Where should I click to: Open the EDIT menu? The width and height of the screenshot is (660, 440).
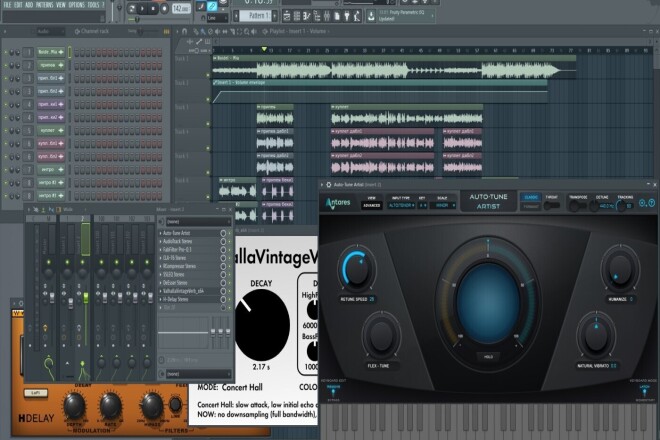[x=18, y=5]
